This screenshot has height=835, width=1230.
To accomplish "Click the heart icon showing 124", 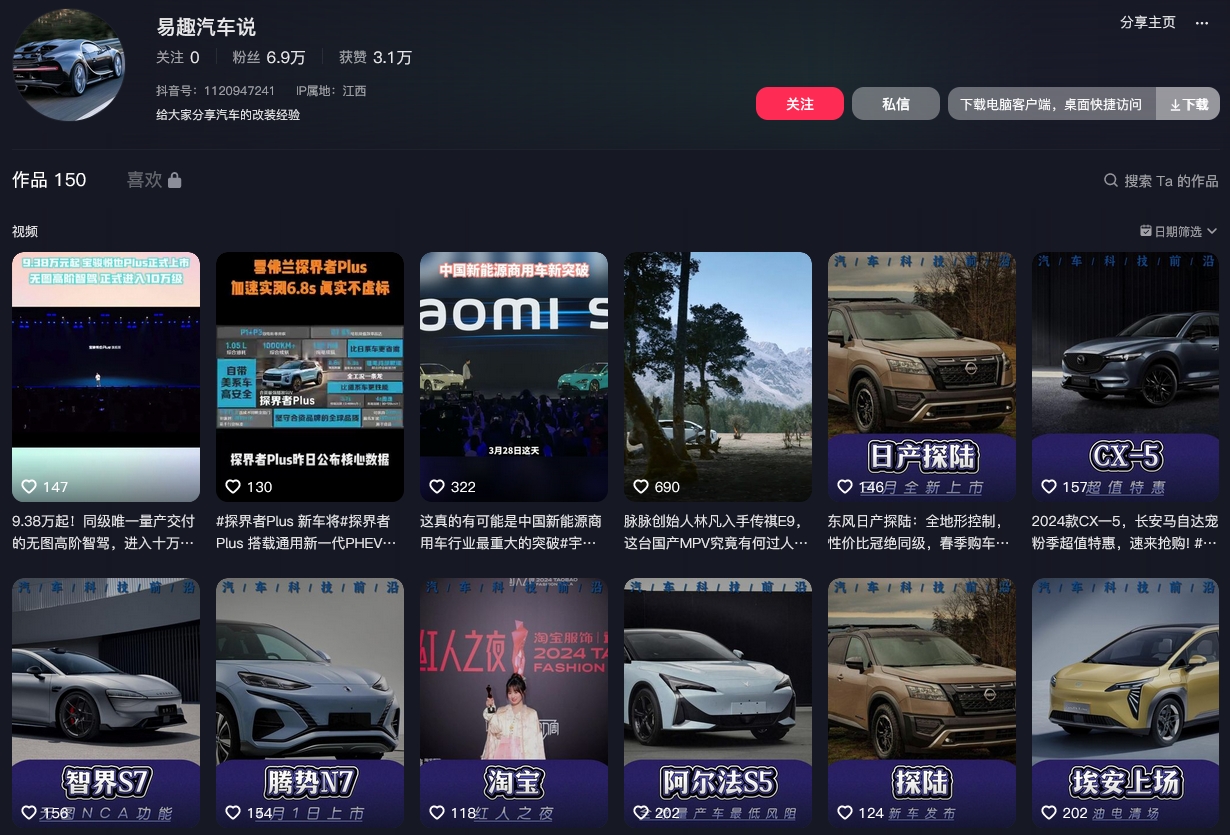I will (x=845, y=813).
